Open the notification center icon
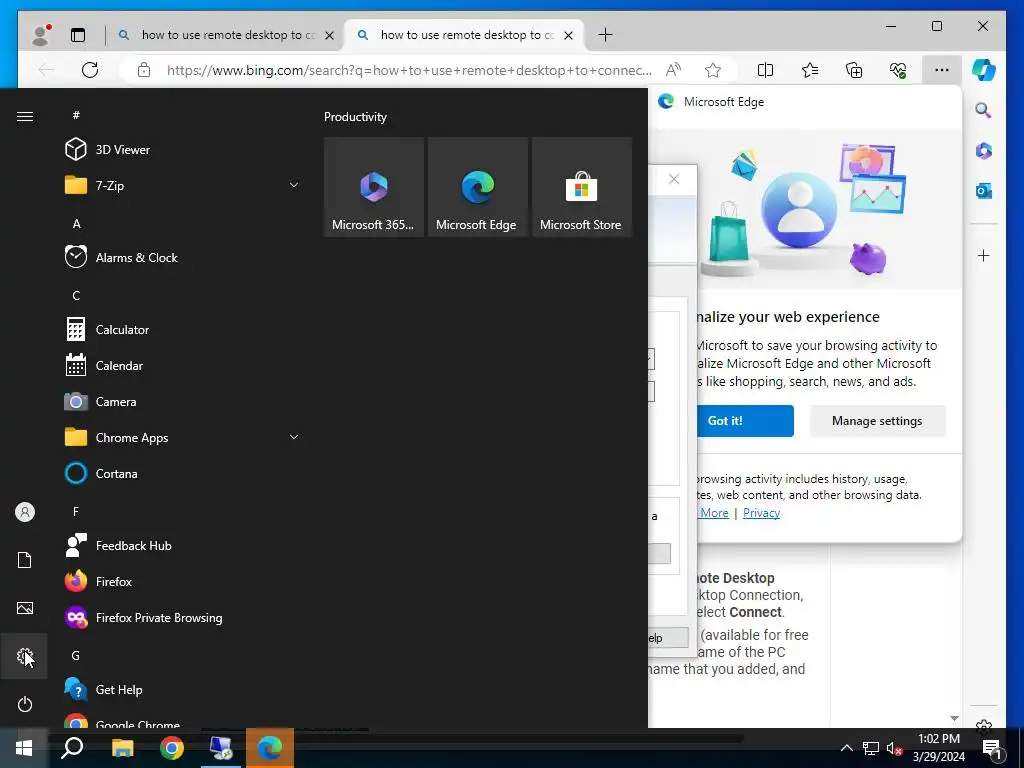 tap(993, 749)
